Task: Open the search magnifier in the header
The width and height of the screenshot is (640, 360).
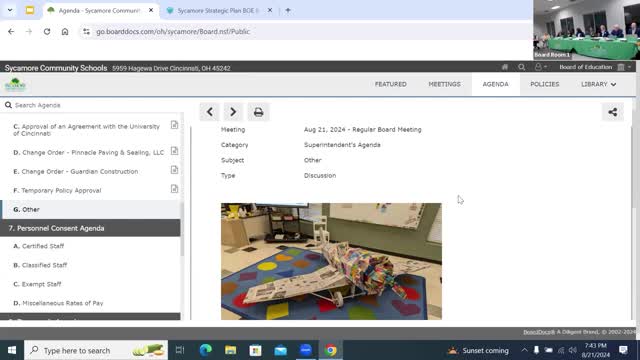Action: [x=522, y=67]
